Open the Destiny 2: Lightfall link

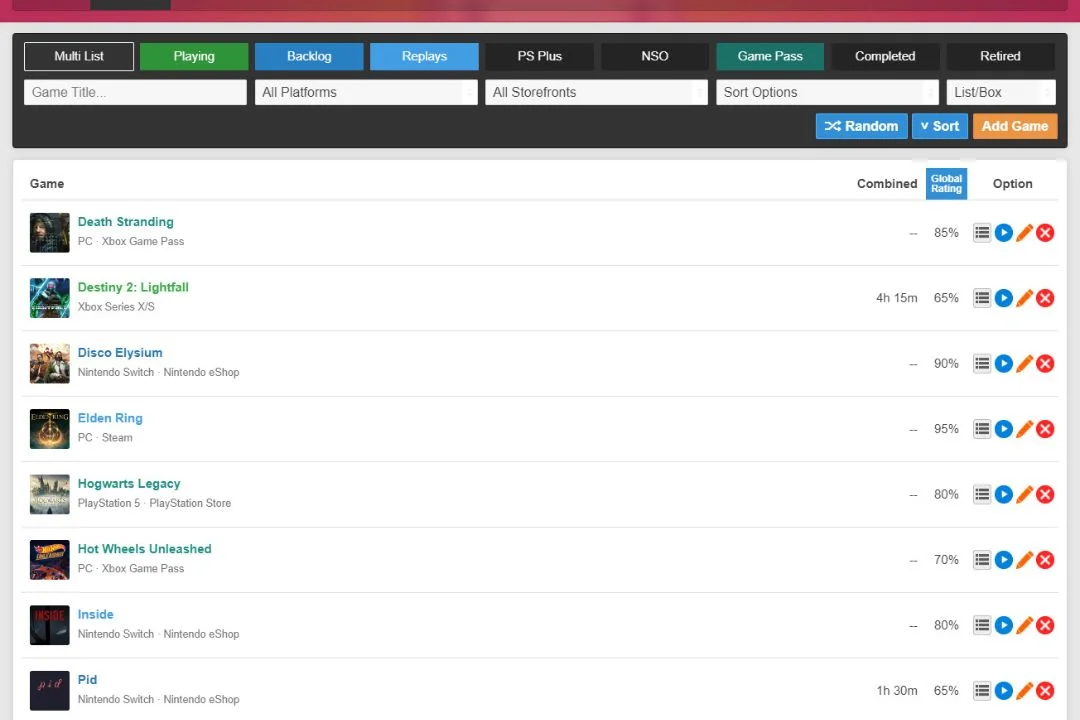pyautogui.click(x=133, y=287)
